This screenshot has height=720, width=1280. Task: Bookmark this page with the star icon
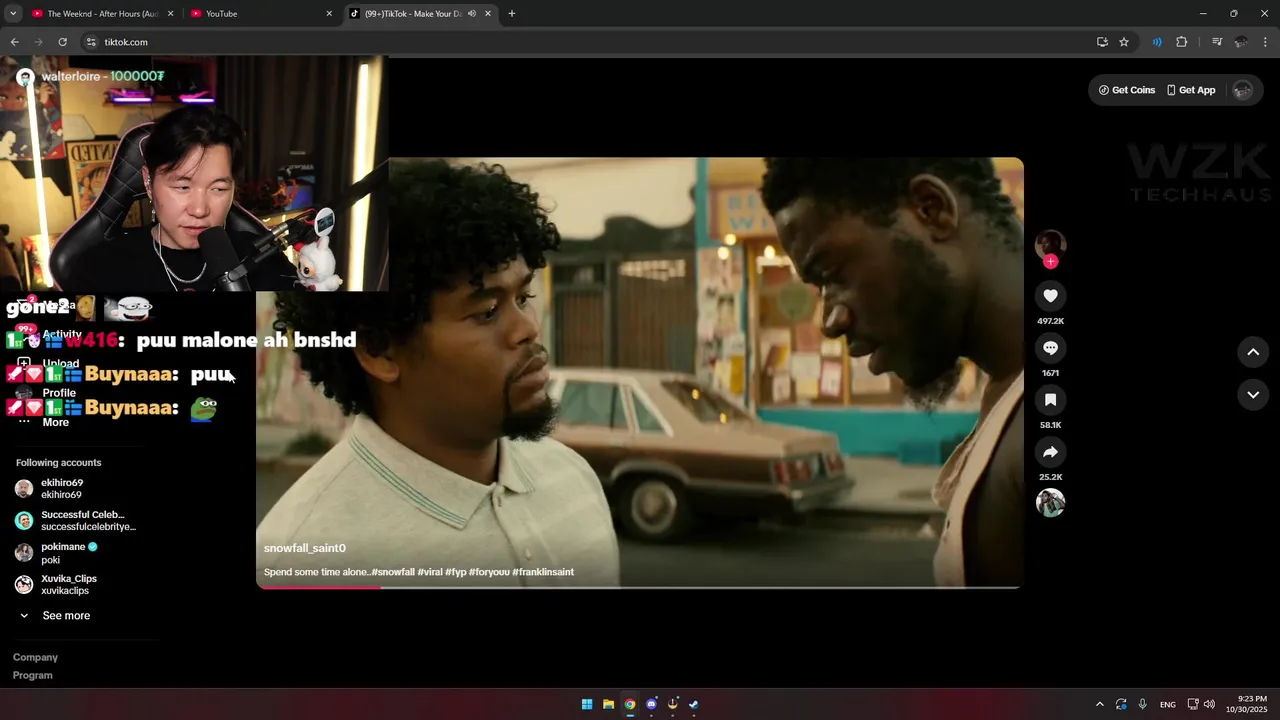1124,42
